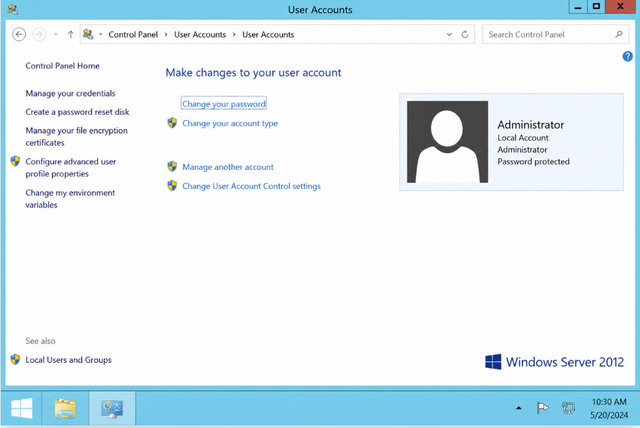
Task: Click the network tray icon
Action: [x=568, y=408]
